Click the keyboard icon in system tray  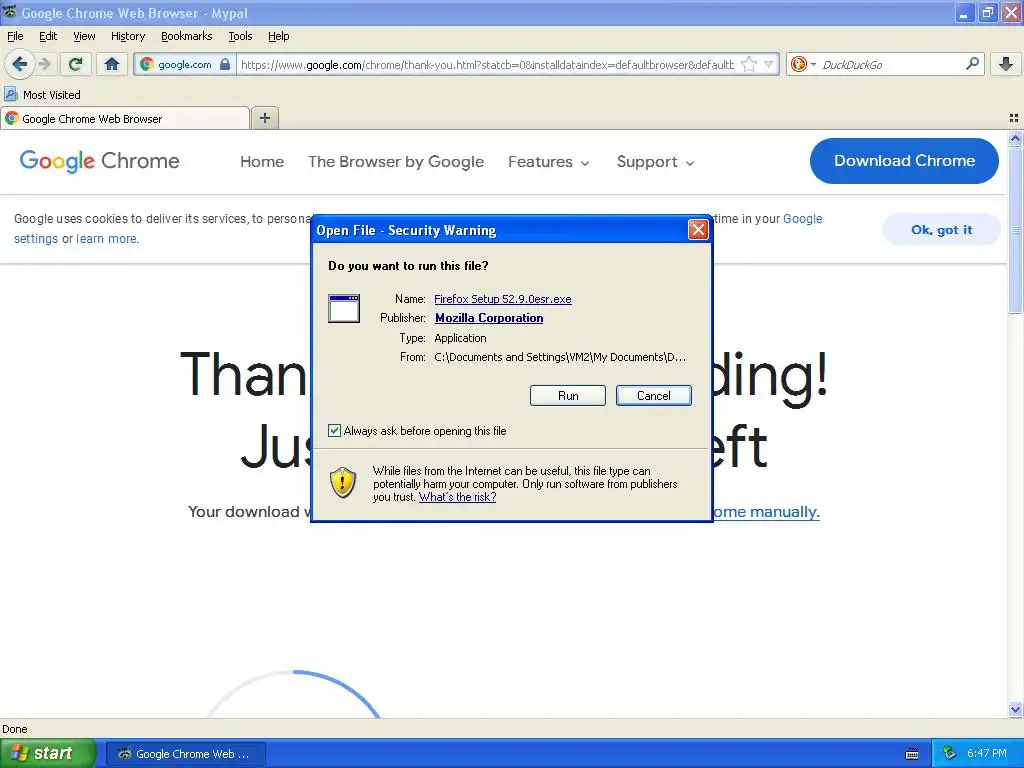coord(912,754)
